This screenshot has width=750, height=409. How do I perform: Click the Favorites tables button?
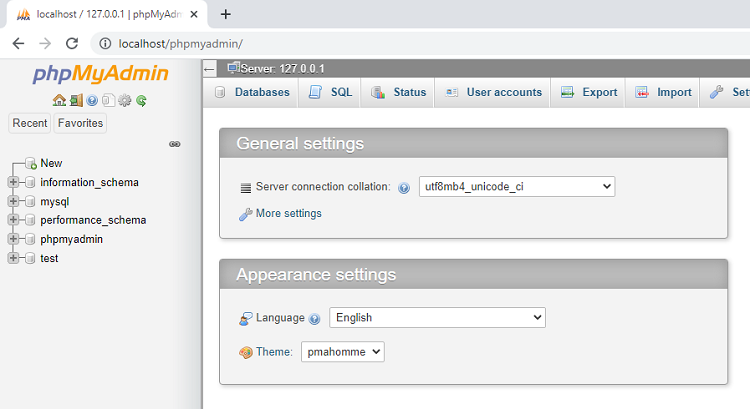coord(80,123)
